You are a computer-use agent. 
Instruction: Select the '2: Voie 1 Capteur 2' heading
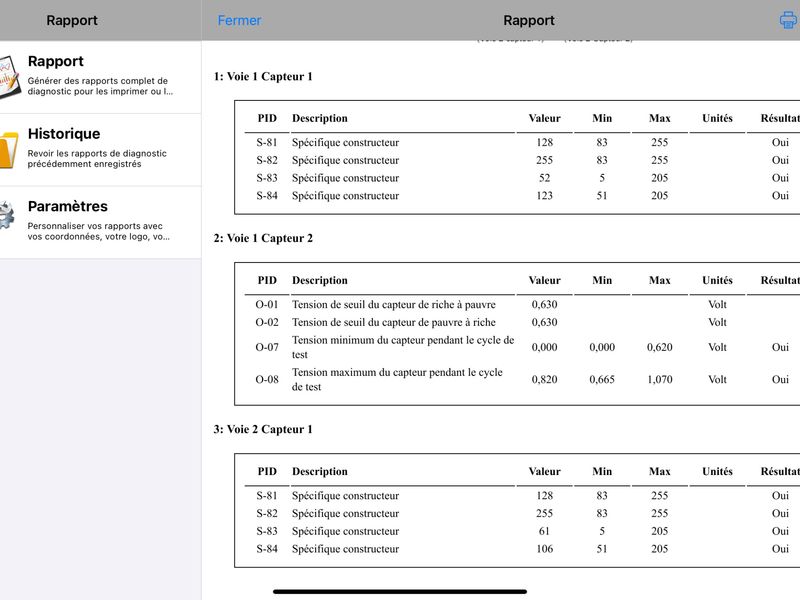263,238
